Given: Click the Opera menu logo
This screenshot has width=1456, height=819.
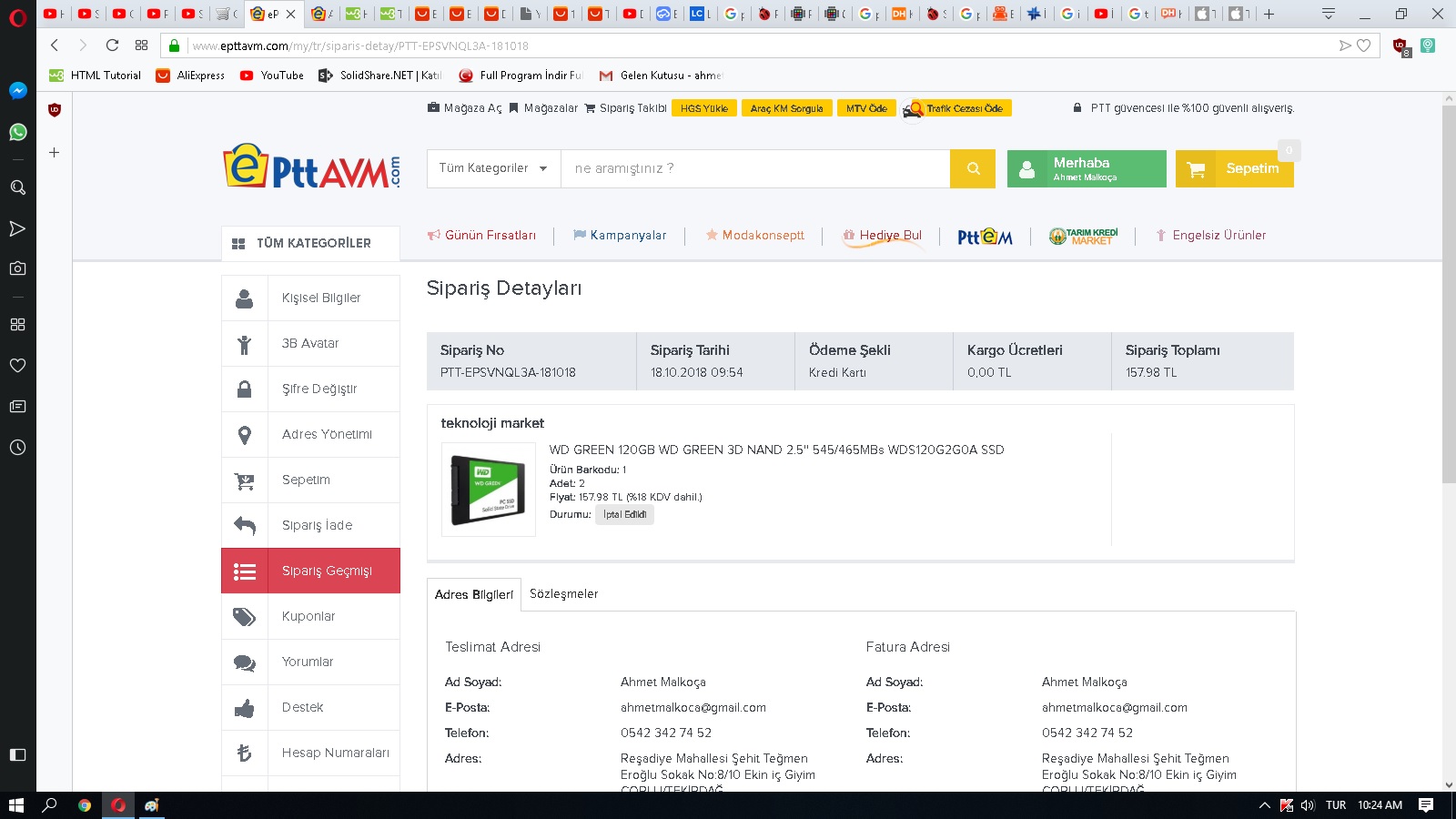Looking at the screenshot, I should point(17,16).
